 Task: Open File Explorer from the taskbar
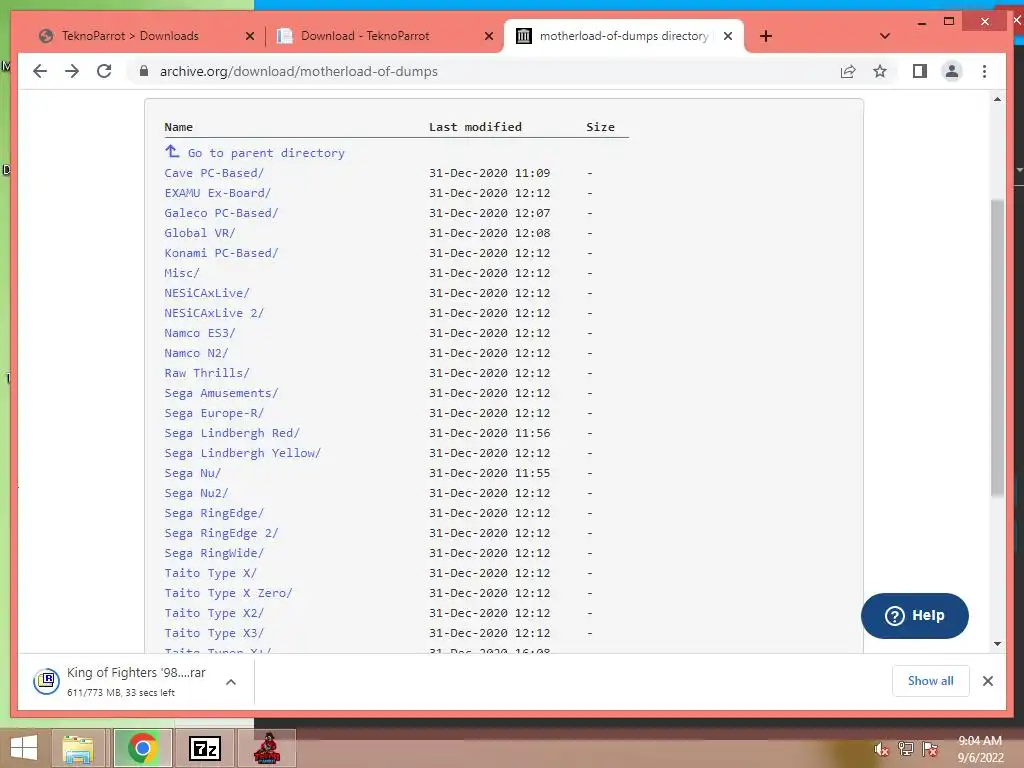pos(78,748)
